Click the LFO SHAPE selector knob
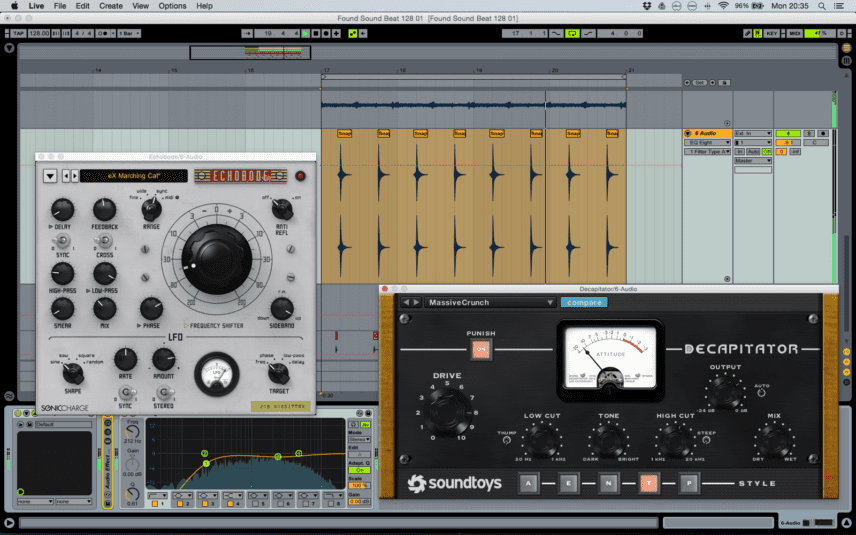 click(73, 373)
